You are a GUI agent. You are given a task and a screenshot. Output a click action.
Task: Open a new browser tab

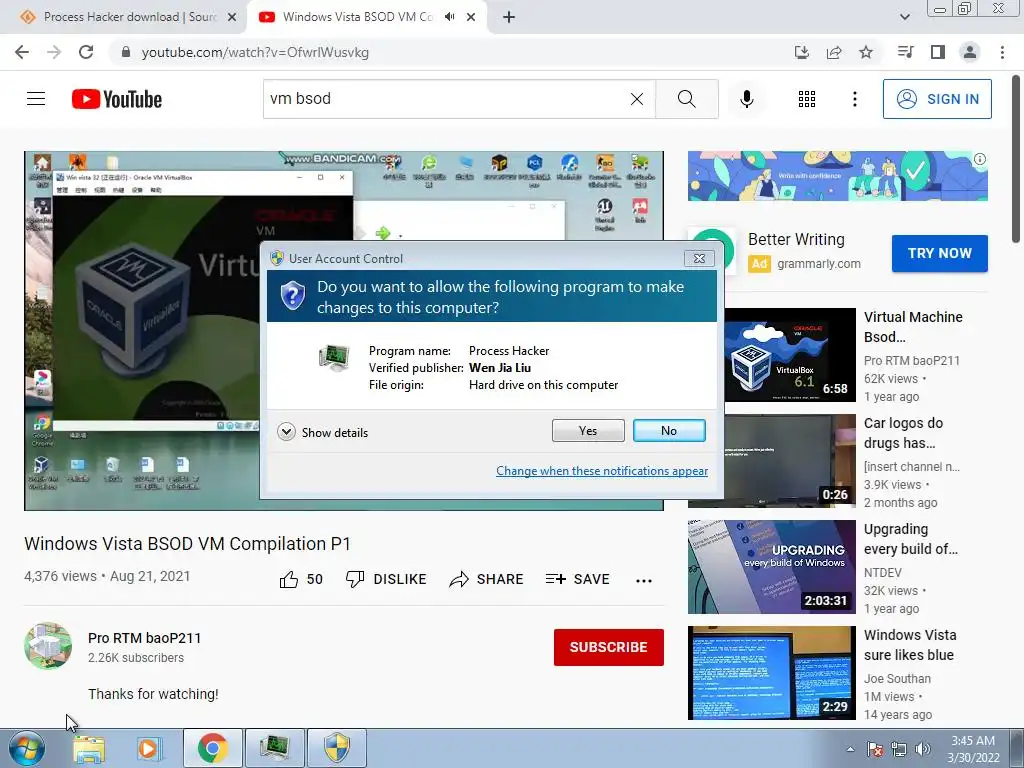point(509,17)
